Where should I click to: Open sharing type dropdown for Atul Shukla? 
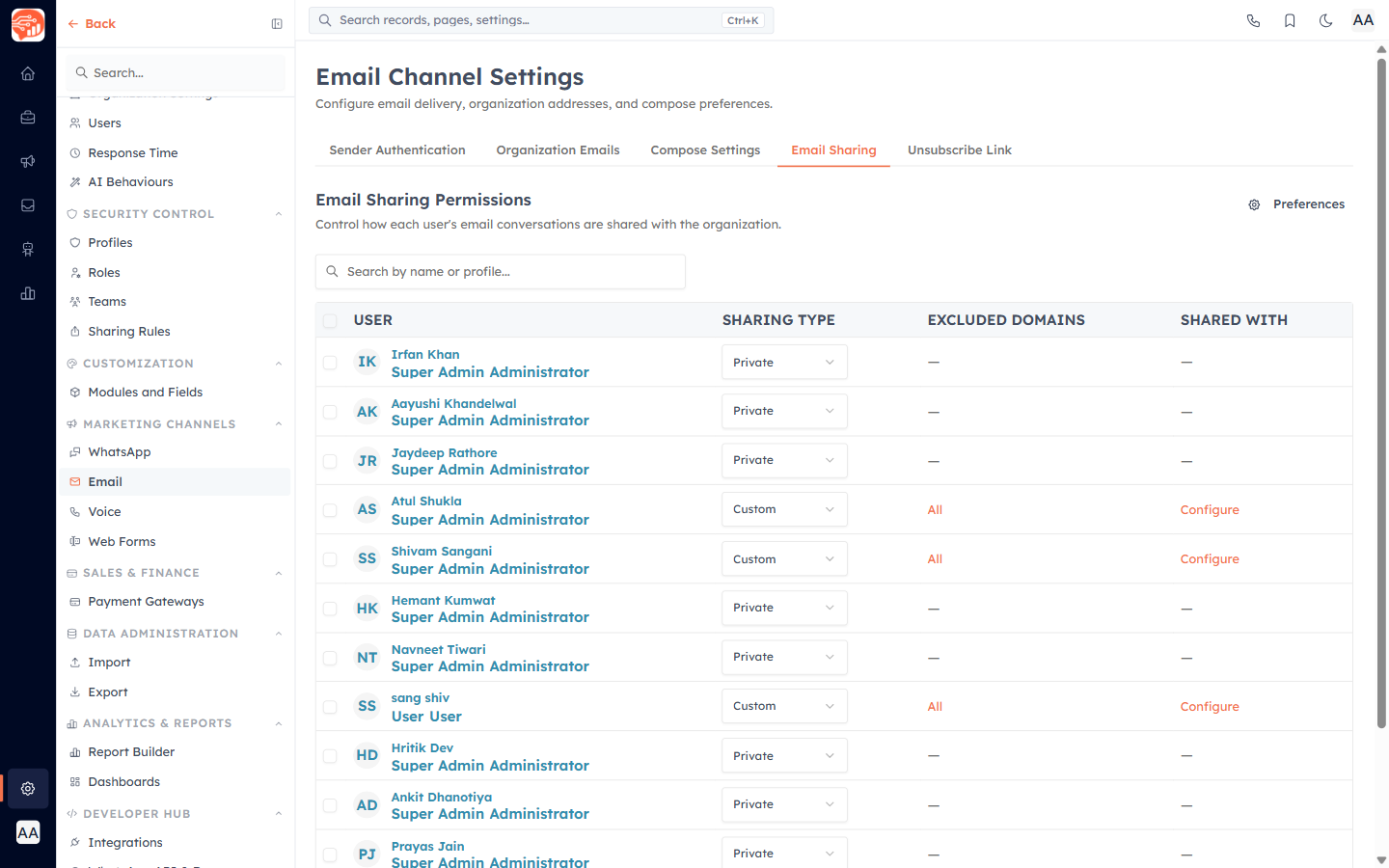click(784, 509)
